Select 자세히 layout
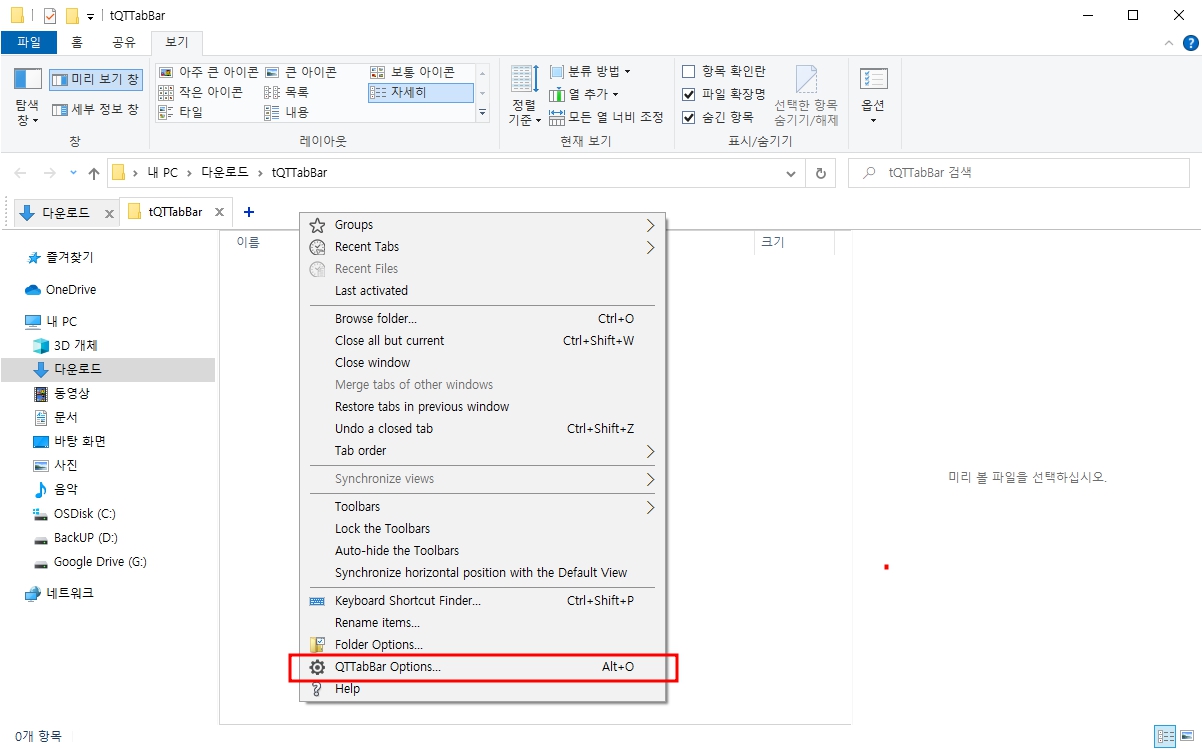Image resolution: width=1203 pixels, height=749 pixels. [420, 92]
